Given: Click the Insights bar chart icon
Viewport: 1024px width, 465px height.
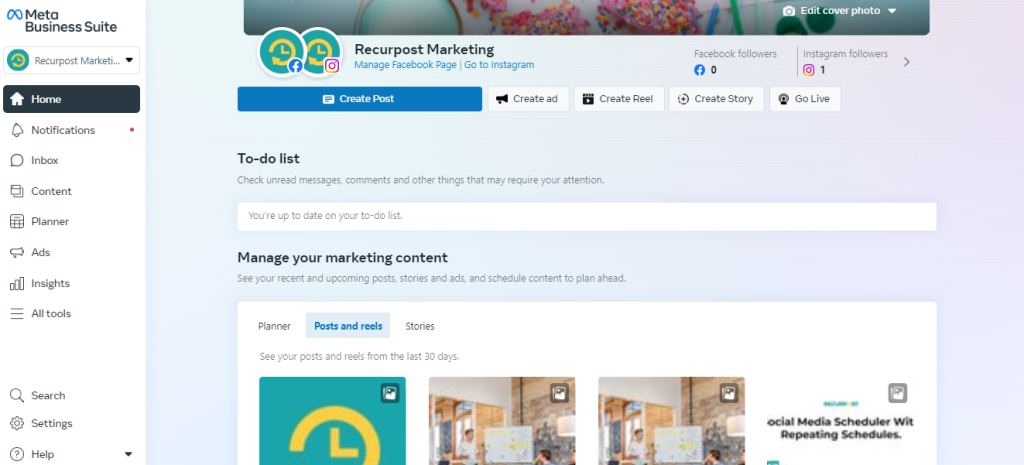Looking at the screenshot, I should [x=18, y=283].
